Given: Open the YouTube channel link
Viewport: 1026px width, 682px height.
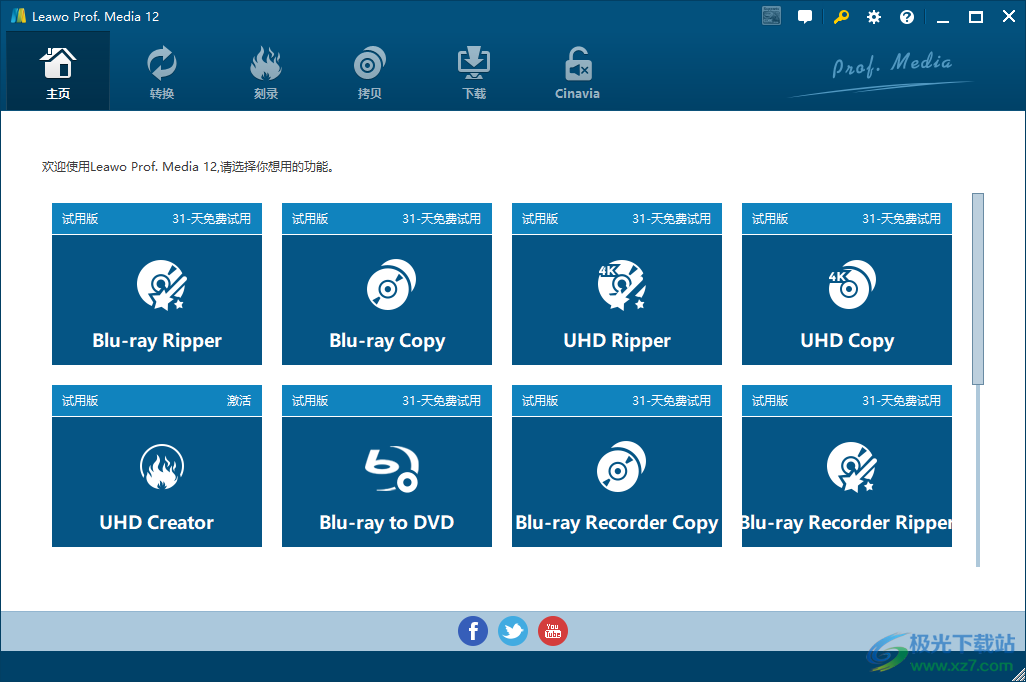Looking at the screenshot, I should click(x=553, y=631).
